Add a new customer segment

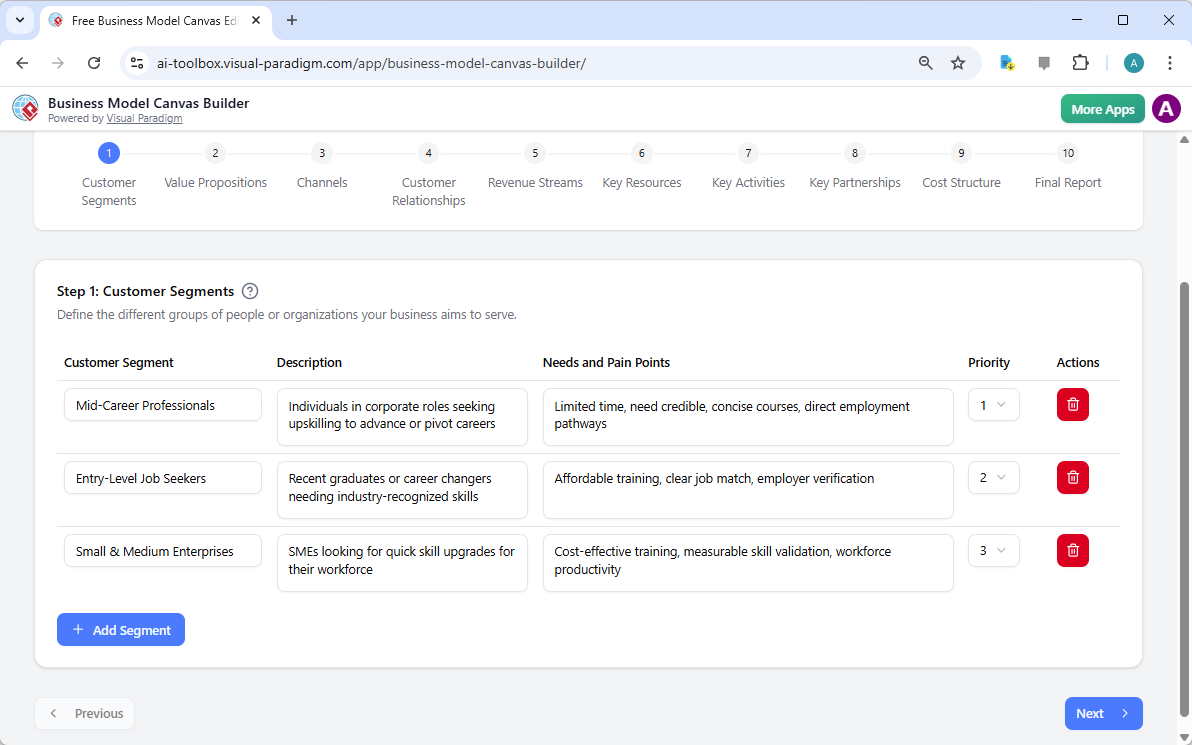coord(120,629)
